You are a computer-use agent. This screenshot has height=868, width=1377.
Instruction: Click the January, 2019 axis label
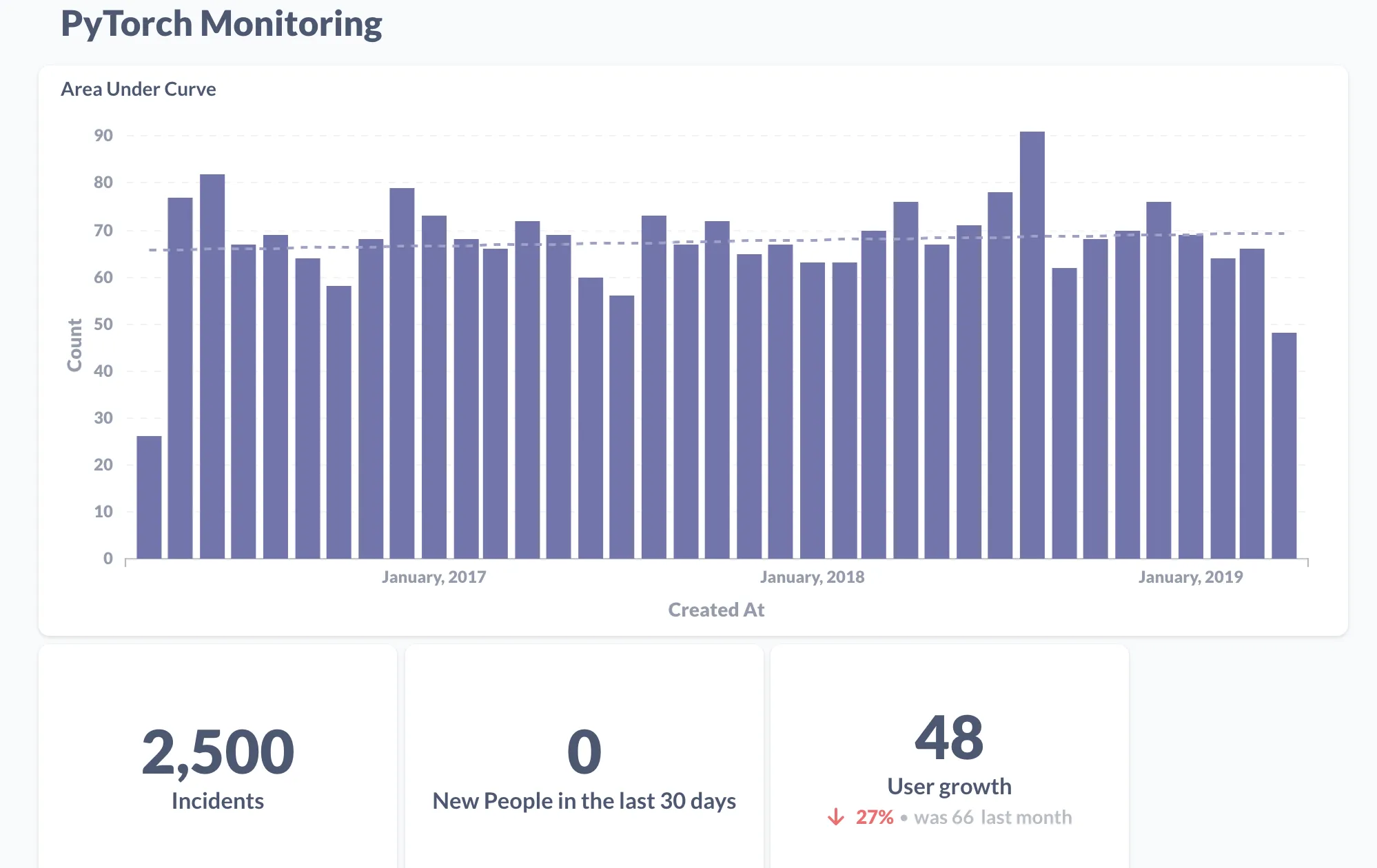tap(1190, 577)
